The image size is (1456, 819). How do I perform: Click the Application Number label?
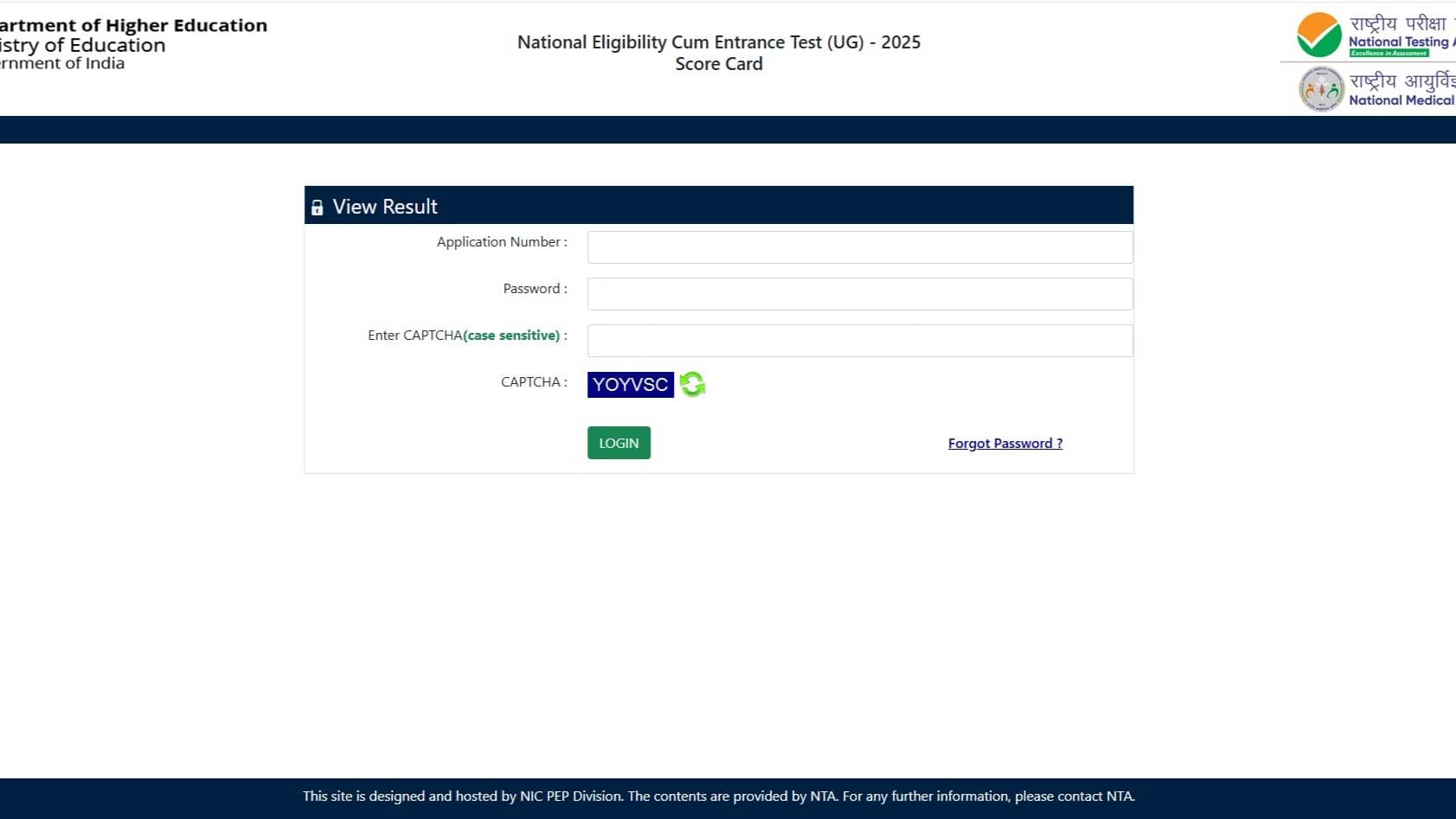[500, 242]
